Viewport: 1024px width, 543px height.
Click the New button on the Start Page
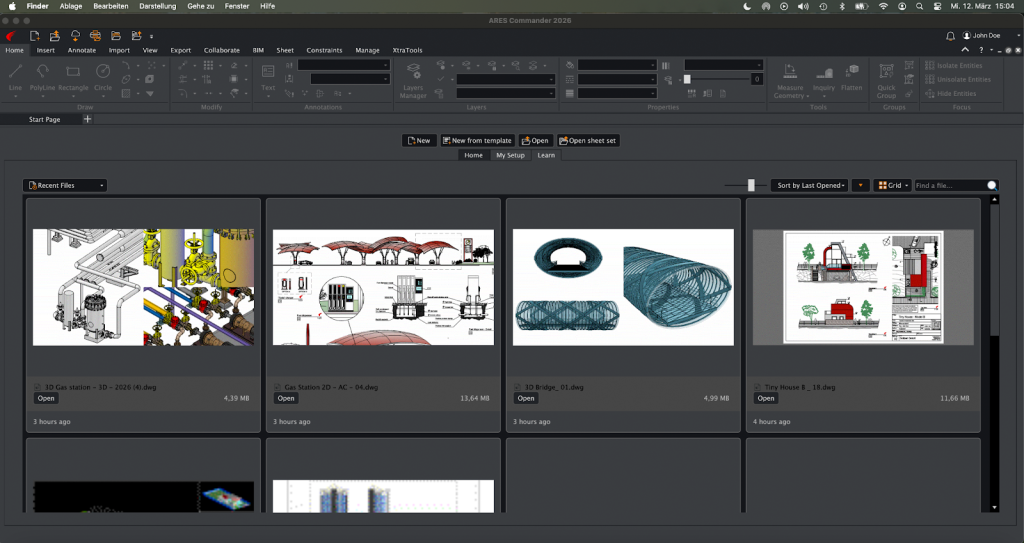(x=419, y=140)
